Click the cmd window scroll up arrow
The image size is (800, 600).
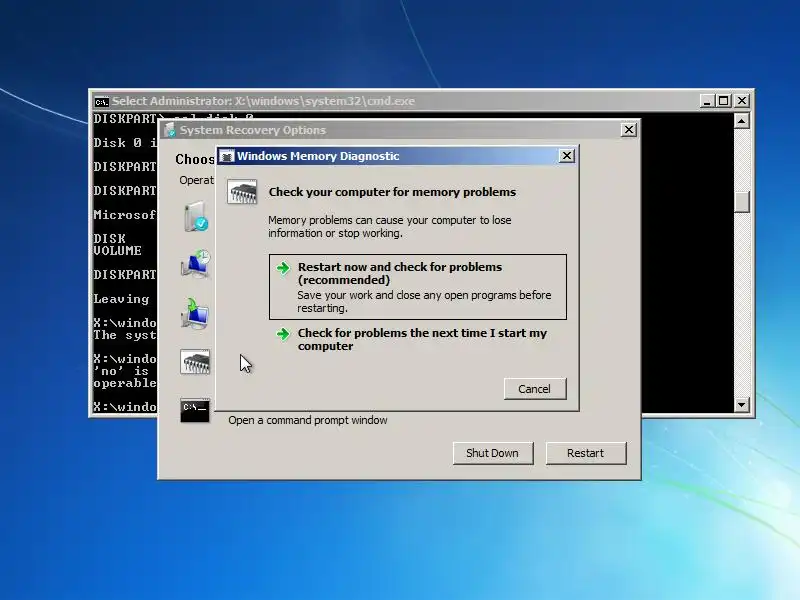[741, 121]
